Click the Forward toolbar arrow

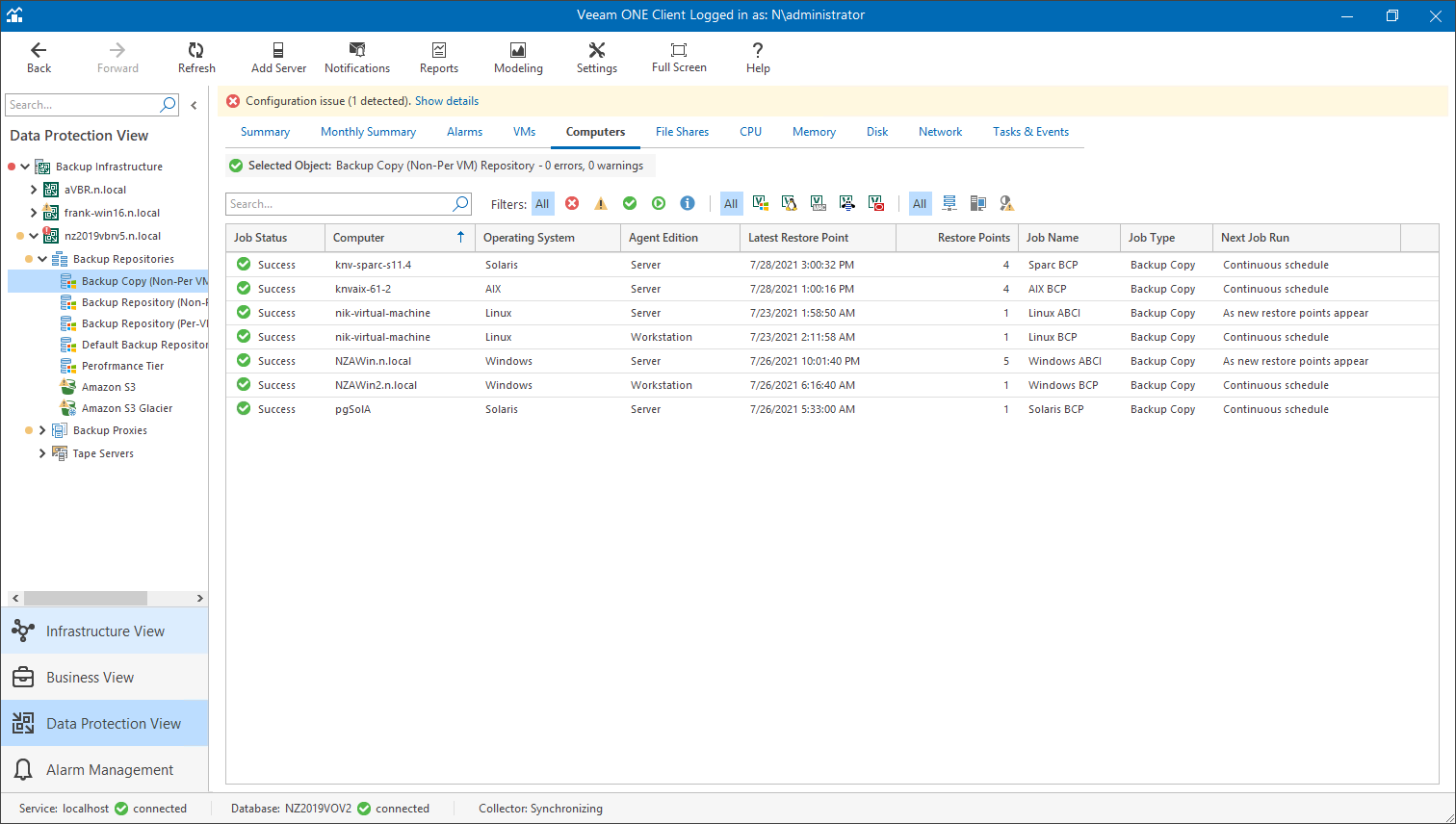(x=117, y=58)
